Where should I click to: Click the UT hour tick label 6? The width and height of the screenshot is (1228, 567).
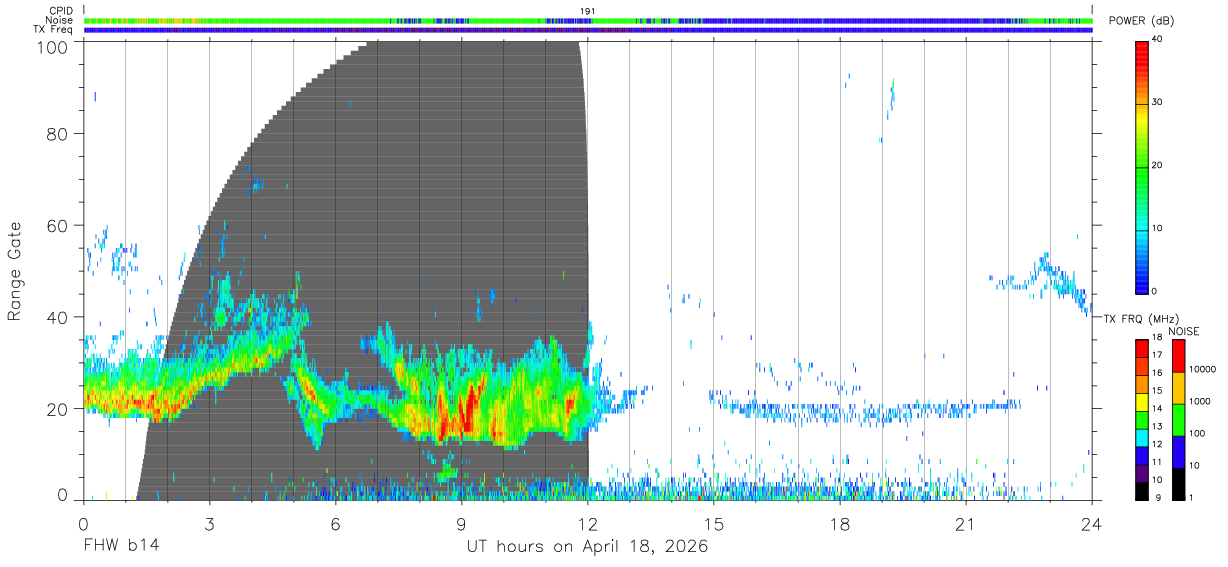click(x=336, y=523)
